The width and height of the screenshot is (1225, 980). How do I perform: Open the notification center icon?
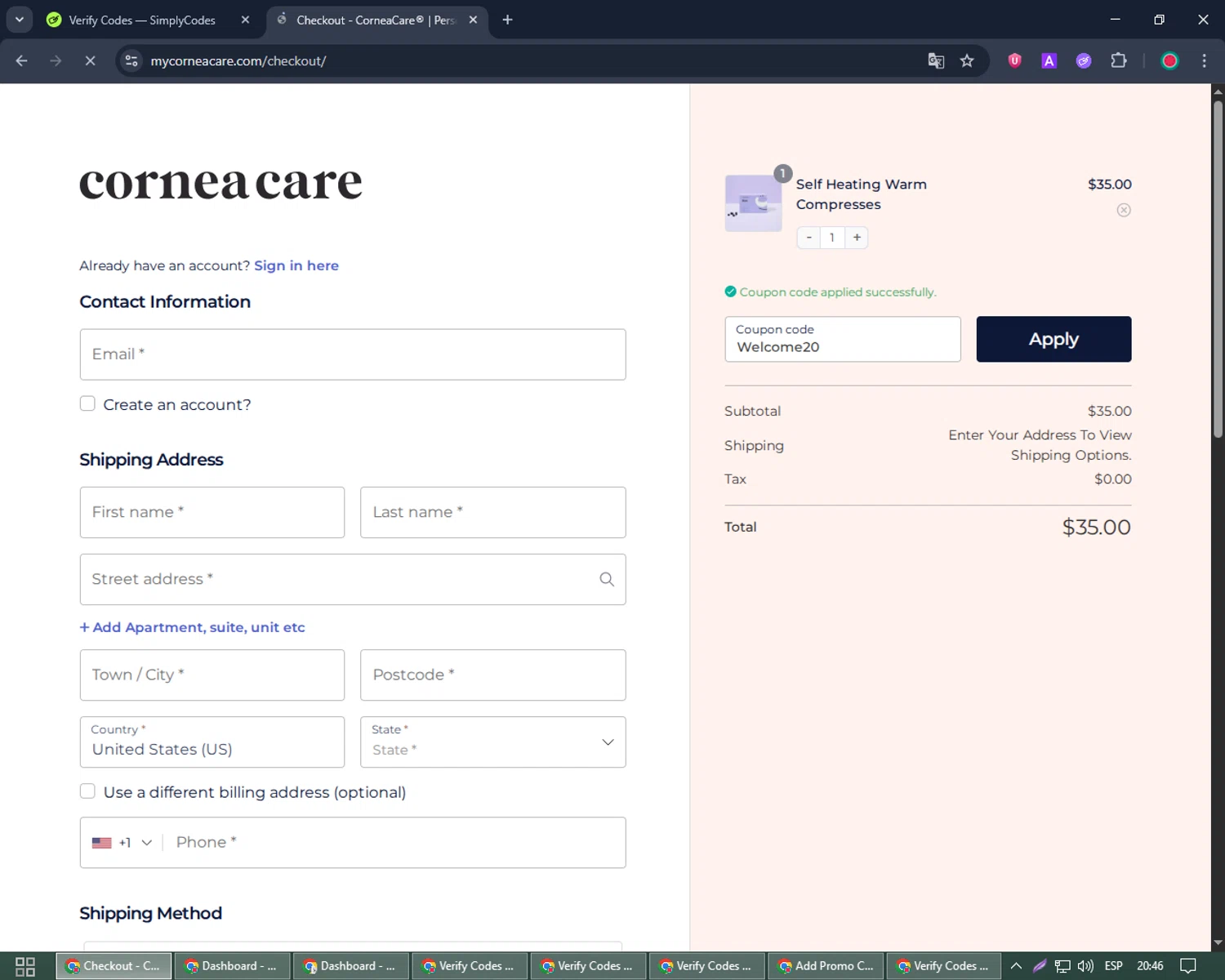[1188, 966]
